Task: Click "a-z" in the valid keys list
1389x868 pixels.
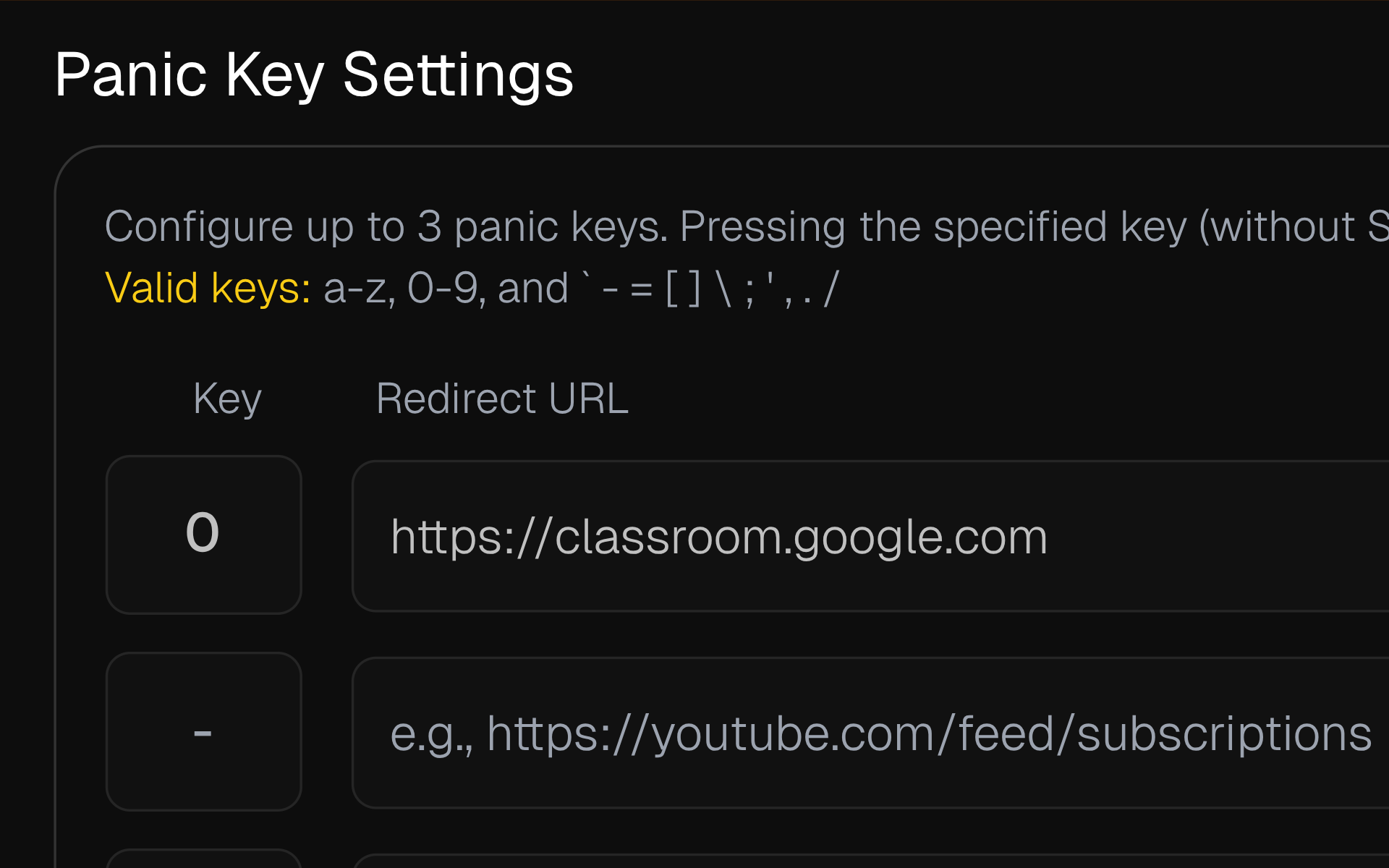Action: [358, 288]
